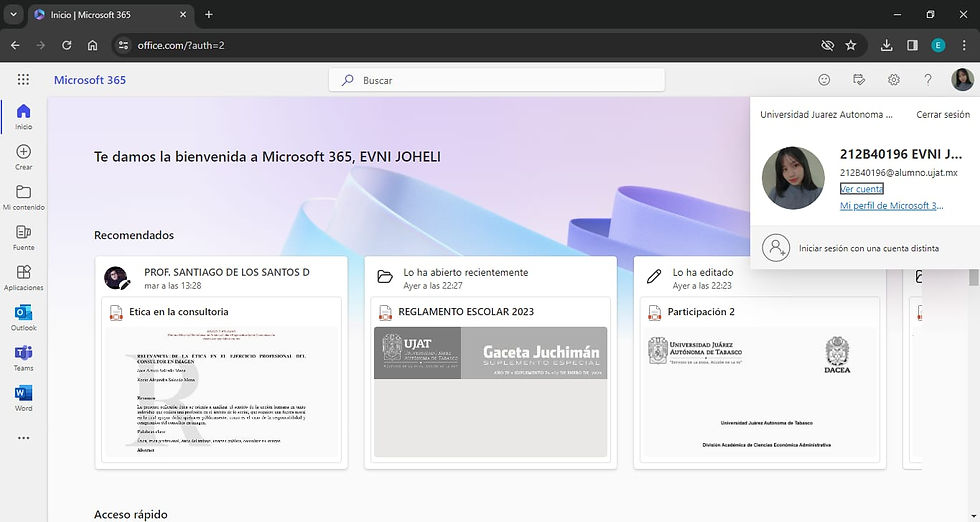Open Etica en la consultoria document
980x522 pixels.
point(222,379)
